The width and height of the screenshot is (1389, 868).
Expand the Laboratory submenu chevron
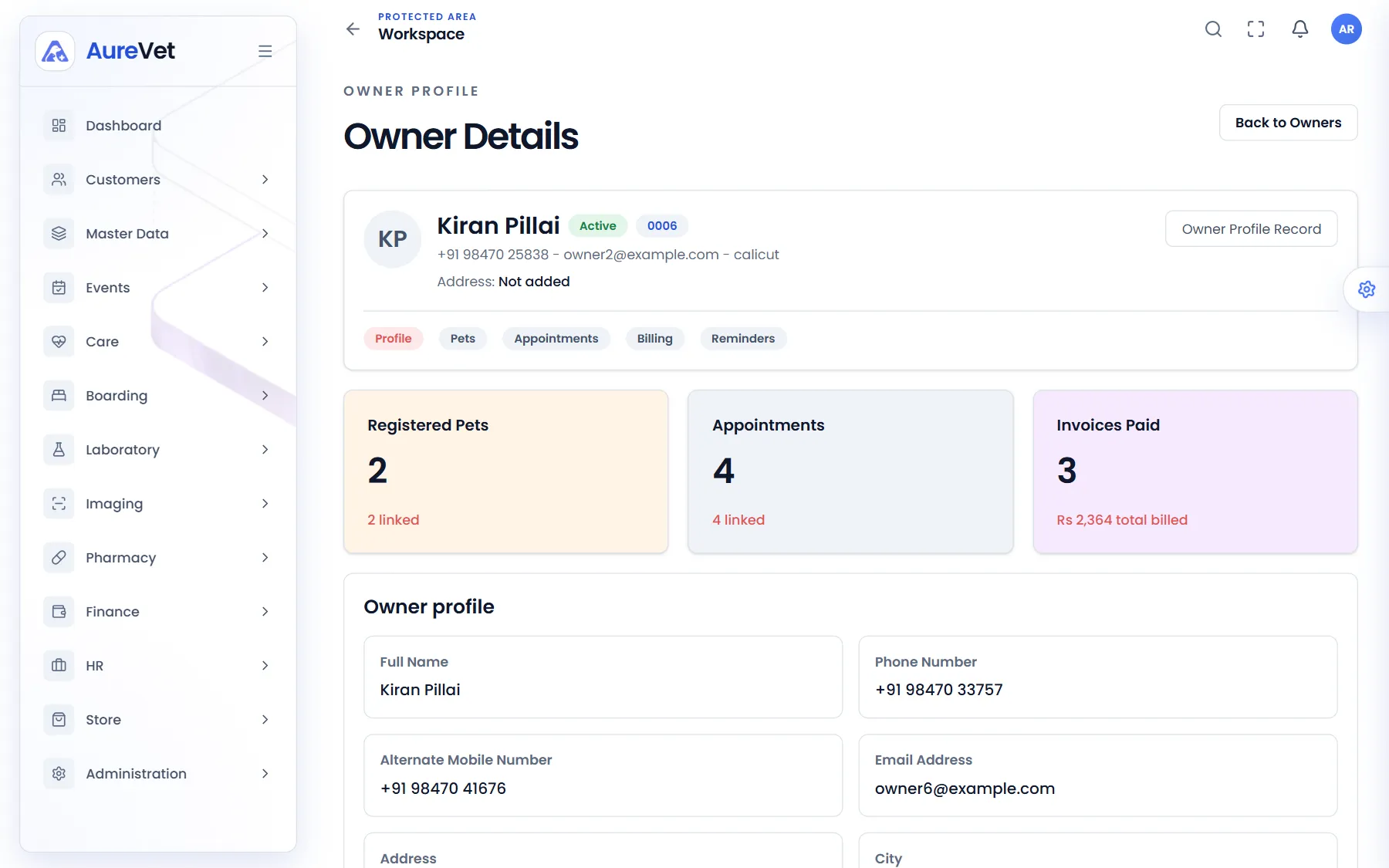click(x=265, y=449)
